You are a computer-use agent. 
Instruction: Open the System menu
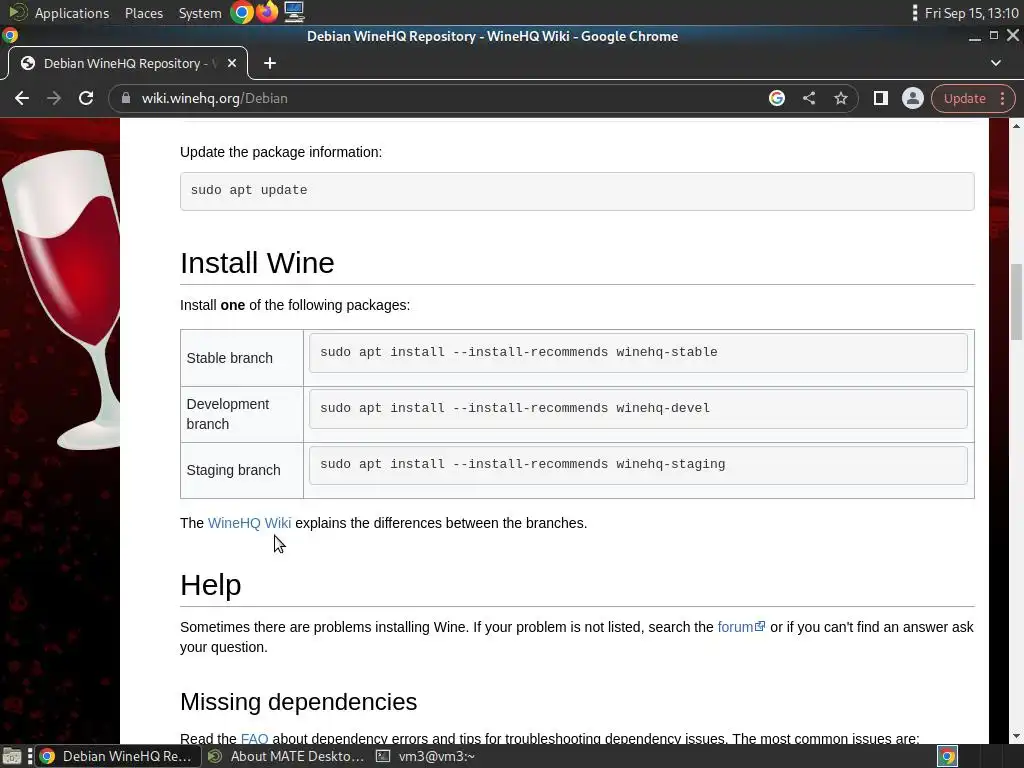(x=200, y=13)
